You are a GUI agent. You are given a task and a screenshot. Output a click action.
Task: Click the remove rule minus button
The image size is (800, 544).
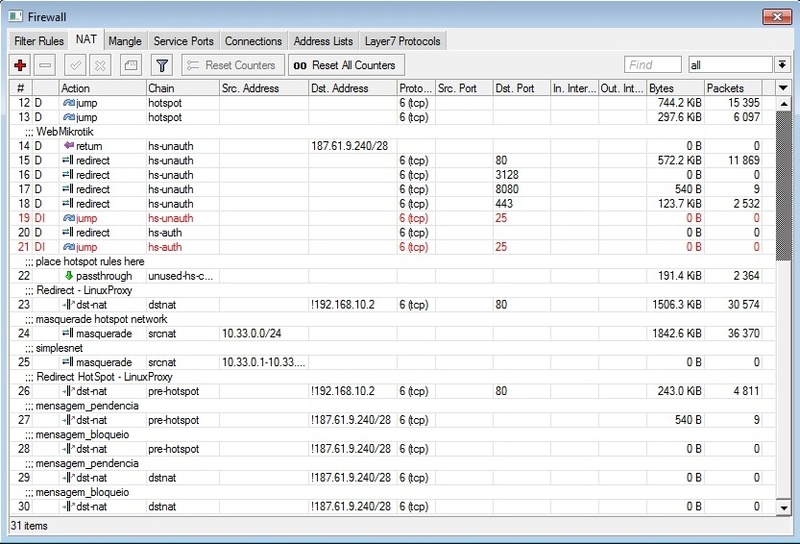coord(45,65)
